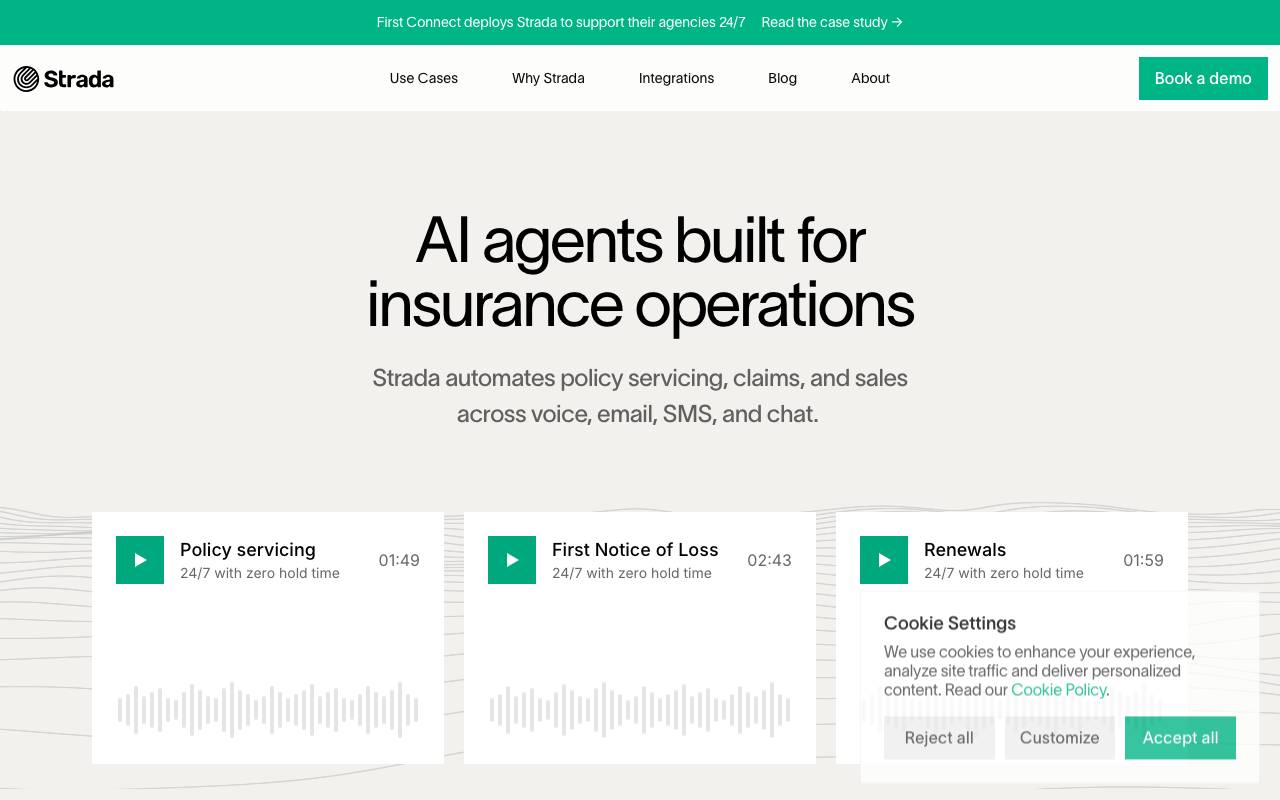Click the AI agents headline
This screenshot has width=1280, height=800.
pos(640,271)
